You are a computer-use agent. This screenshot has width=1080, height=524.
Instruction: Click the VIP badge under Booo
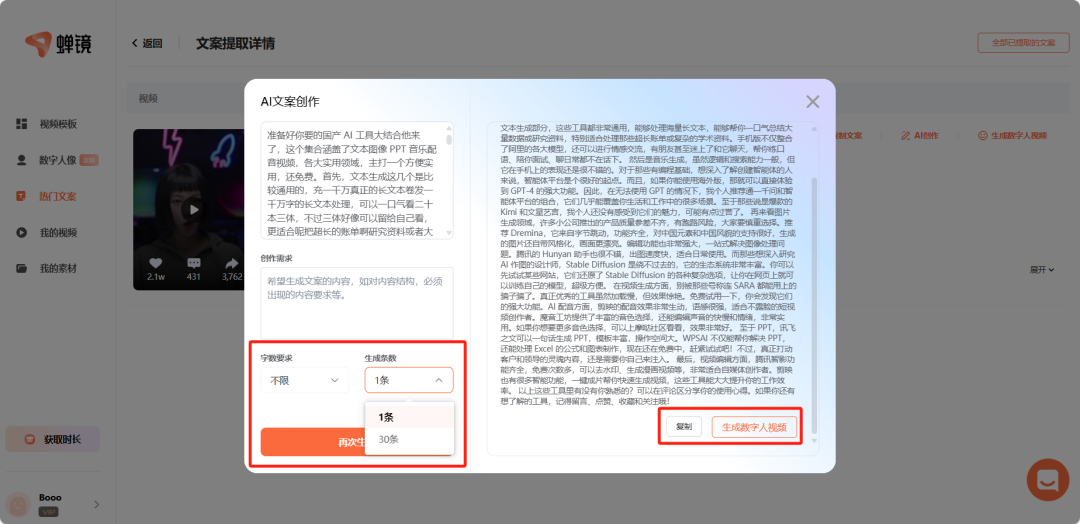click(x=48, y=512)
